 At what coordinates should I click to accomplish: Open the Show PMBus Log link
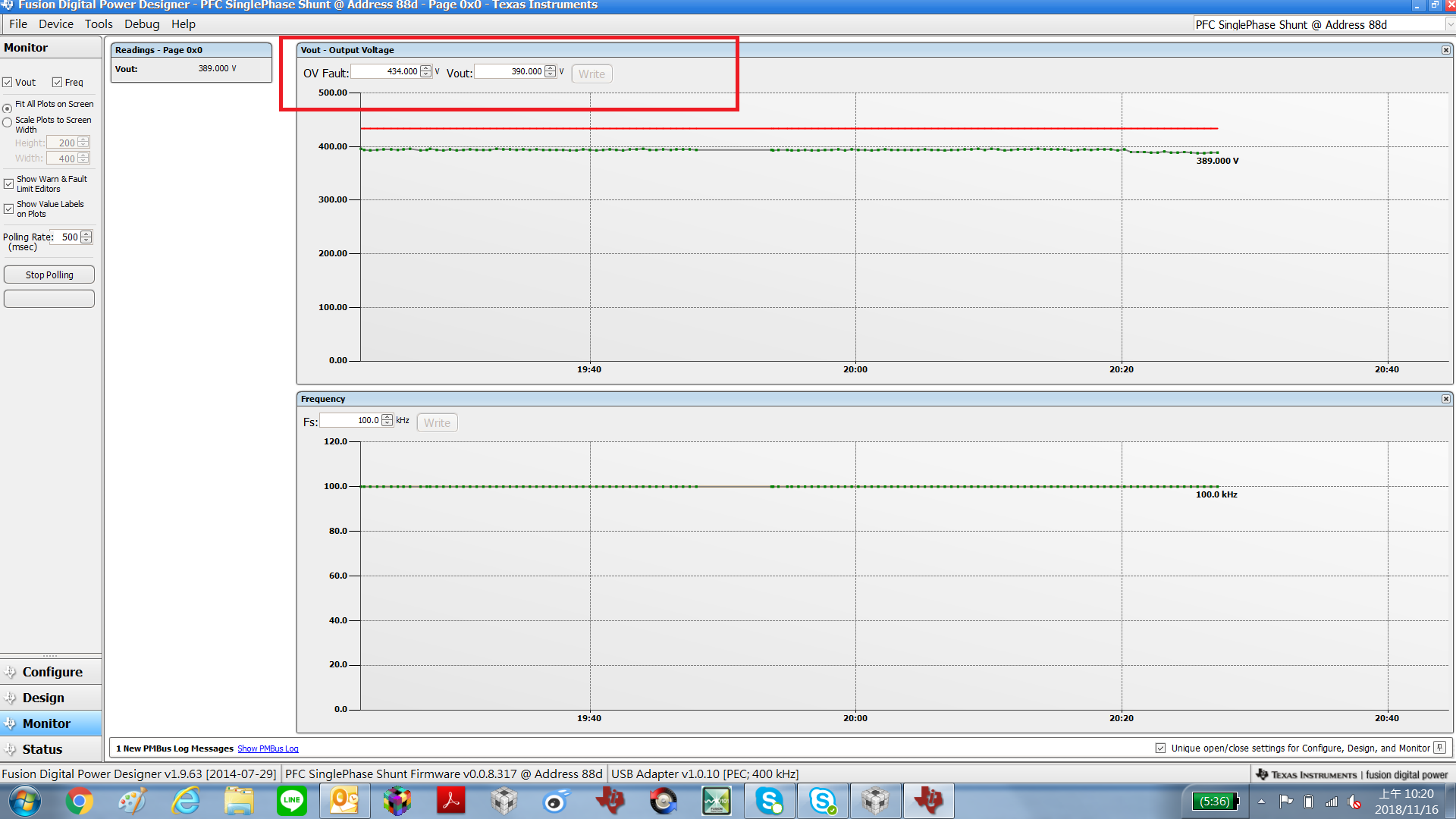[268, 748]
